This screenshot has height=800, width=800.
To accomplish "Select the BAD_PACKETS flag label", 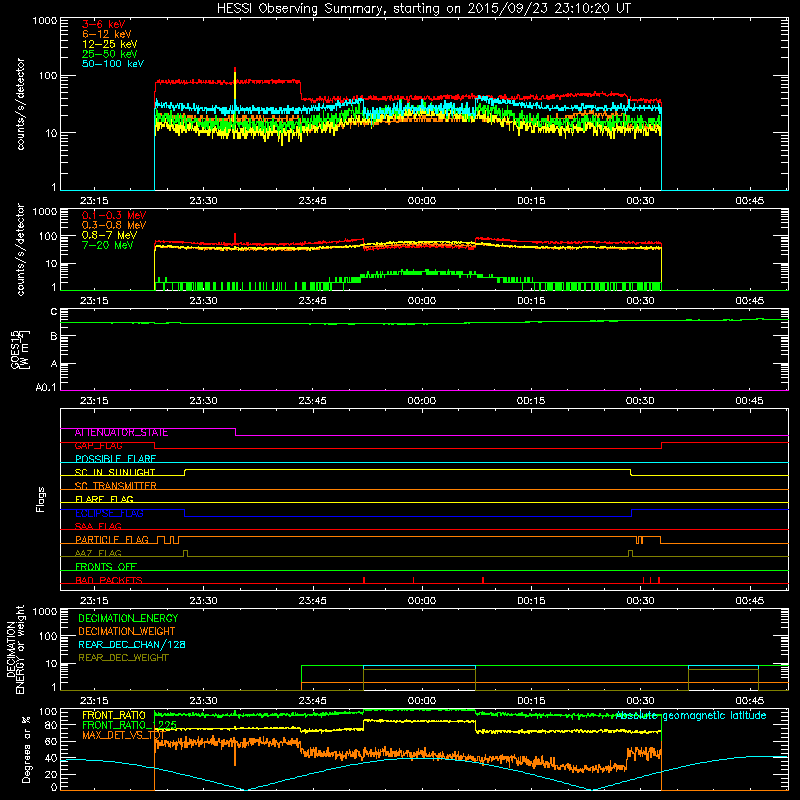I will click(109, 580).
